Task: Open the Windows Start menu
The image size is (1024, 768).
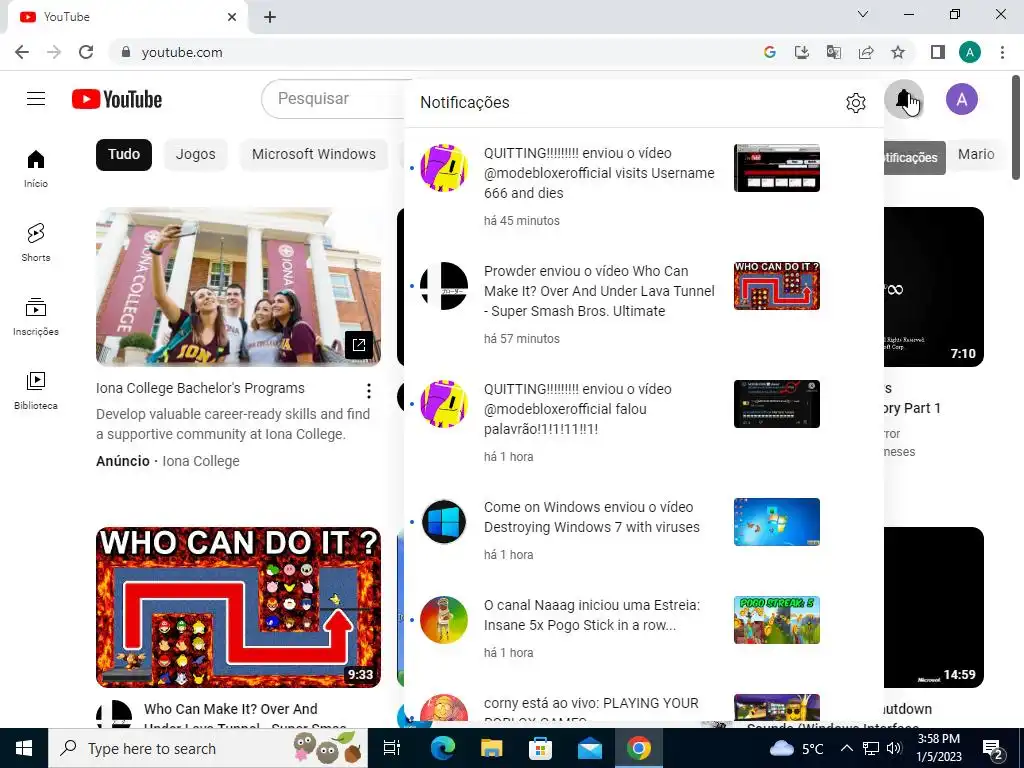Action: 24,748
